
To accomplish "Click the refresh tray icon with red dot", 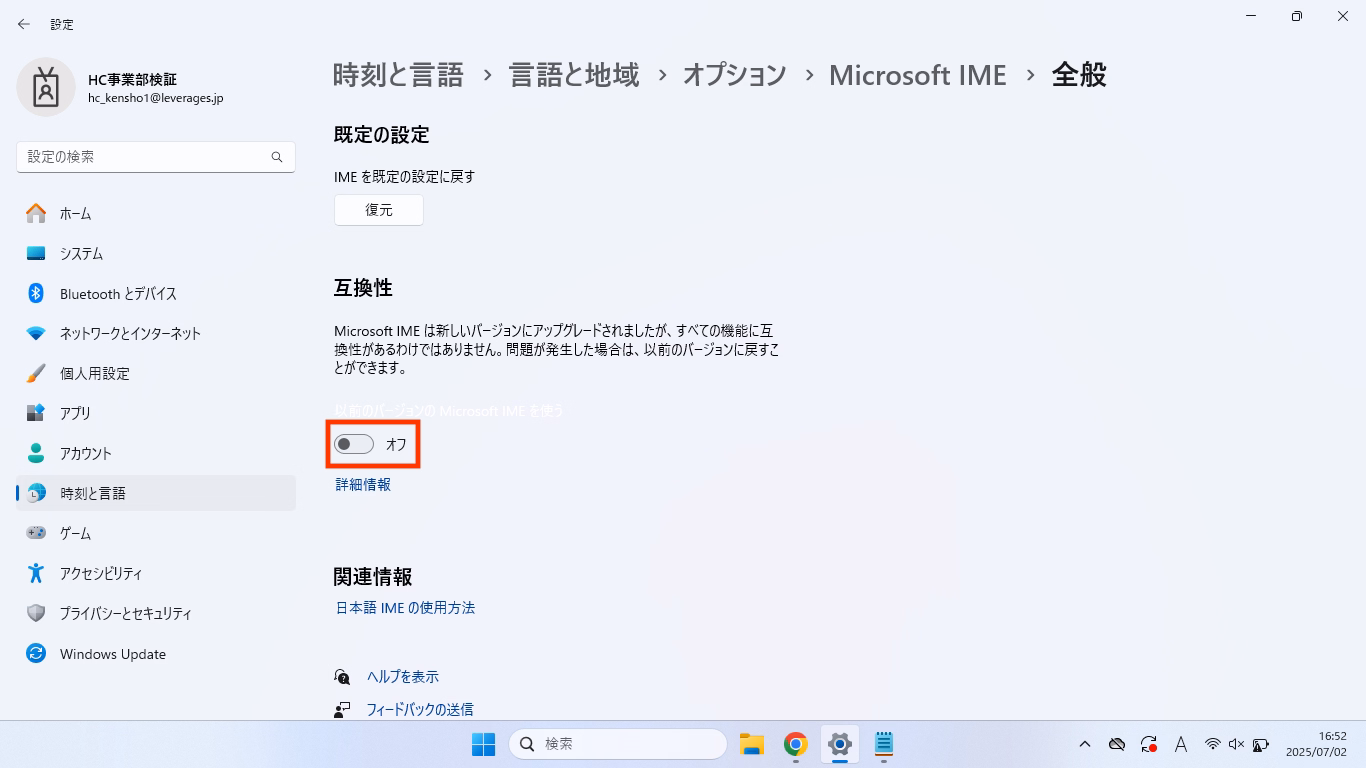I will pyautogui.click(x=1150, y=744).
